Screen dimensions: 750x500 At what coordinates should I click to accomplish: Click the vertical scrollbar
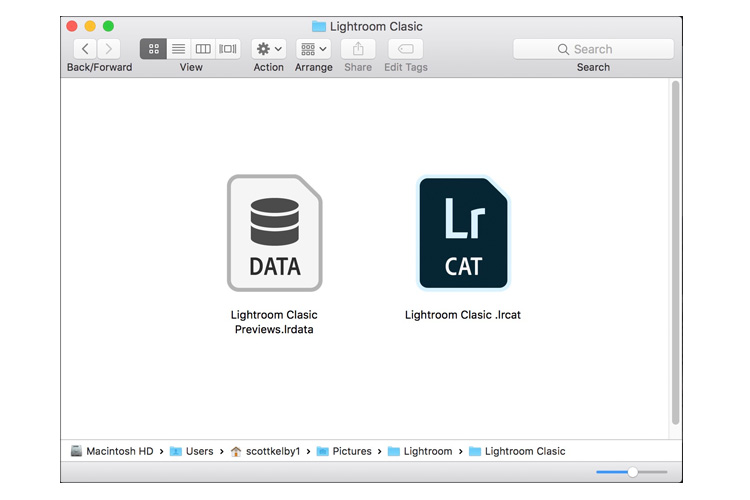(x=675, y=253)
